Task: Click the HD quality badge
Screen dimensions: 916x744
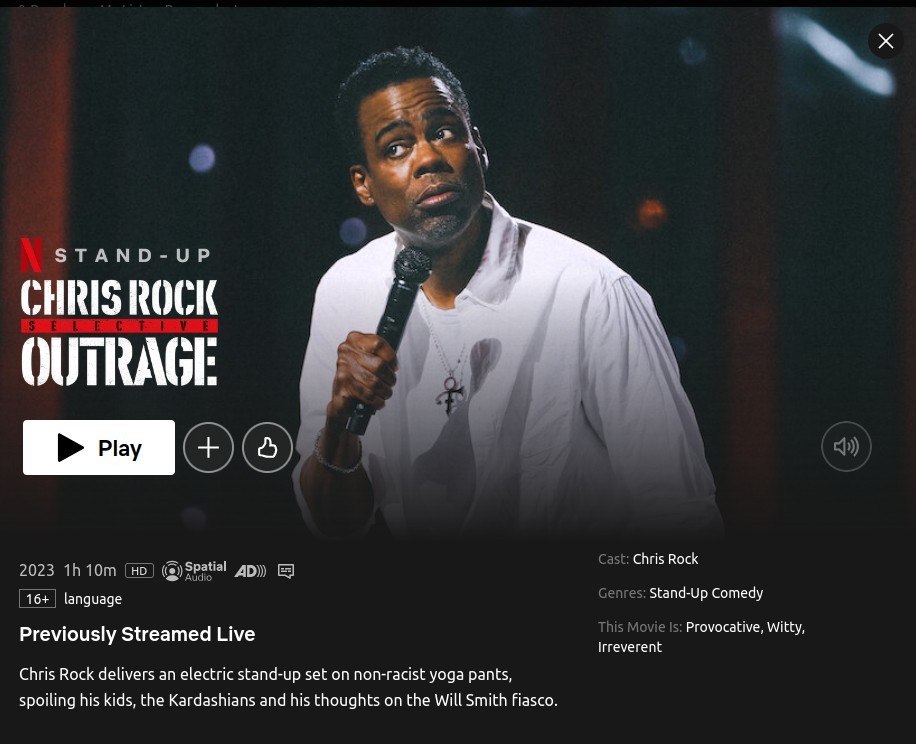Action: (139, 571)
